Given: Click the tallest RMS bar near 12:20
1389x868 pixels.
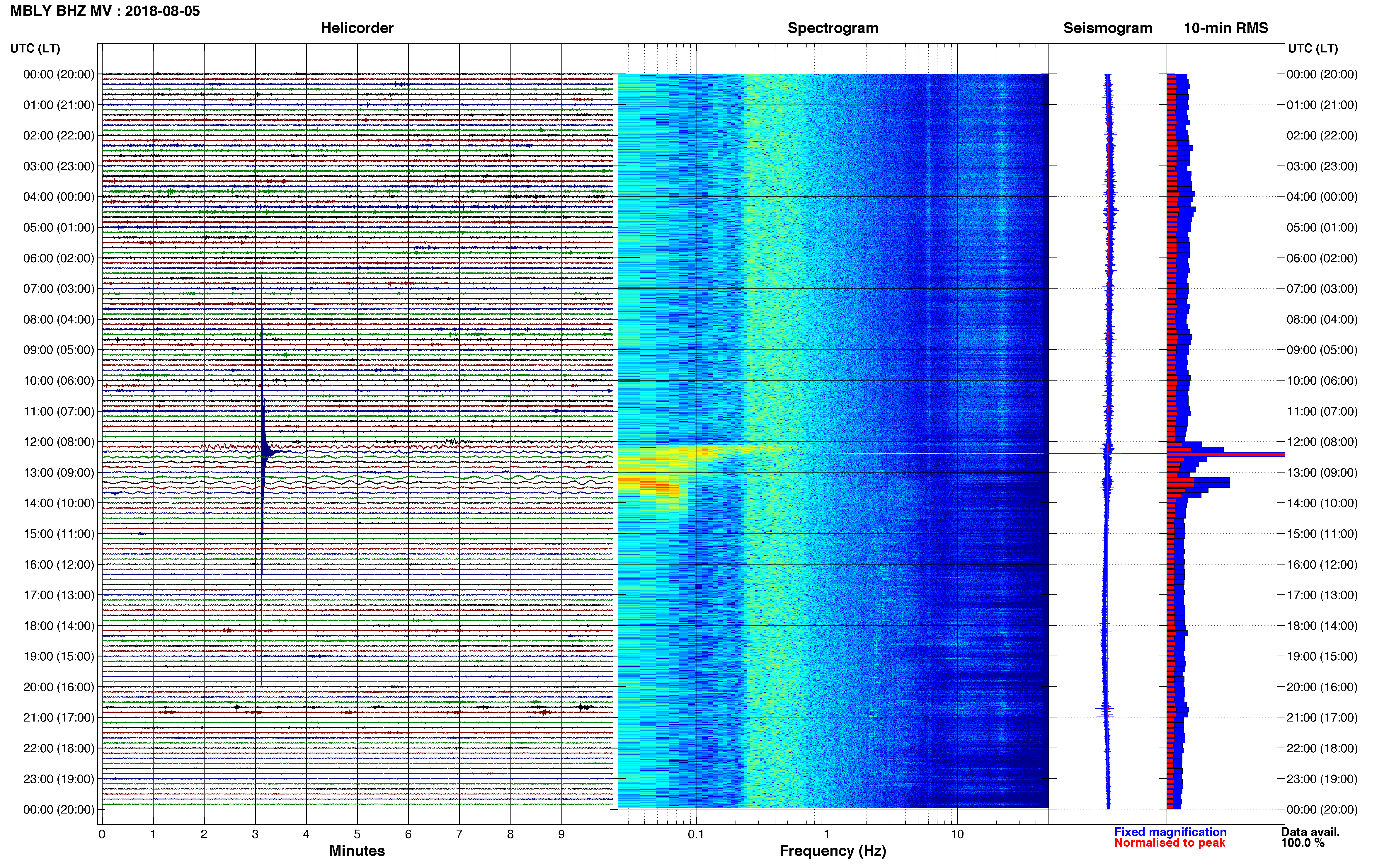Looking at the screenshot, I should click(x=1225, y=454).
